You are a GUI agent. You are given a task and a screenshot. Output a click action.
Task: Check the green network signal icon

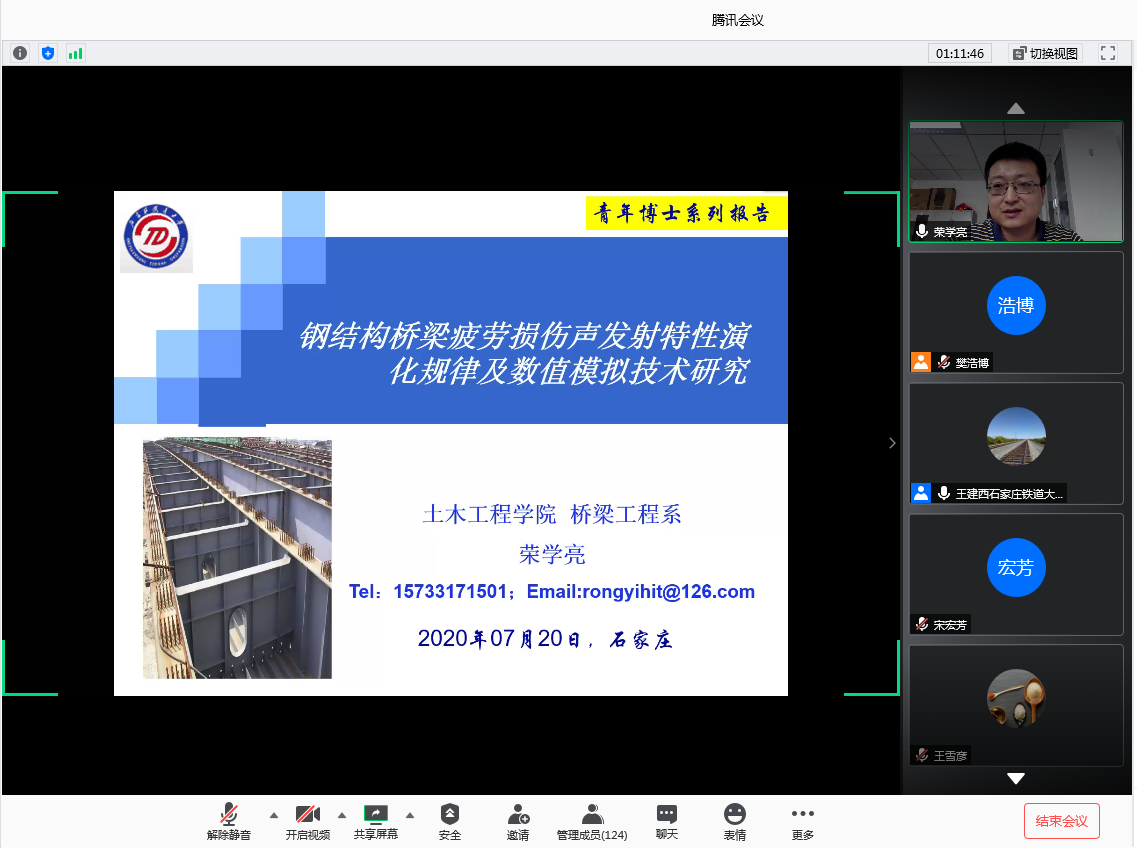tap(75, 53)
